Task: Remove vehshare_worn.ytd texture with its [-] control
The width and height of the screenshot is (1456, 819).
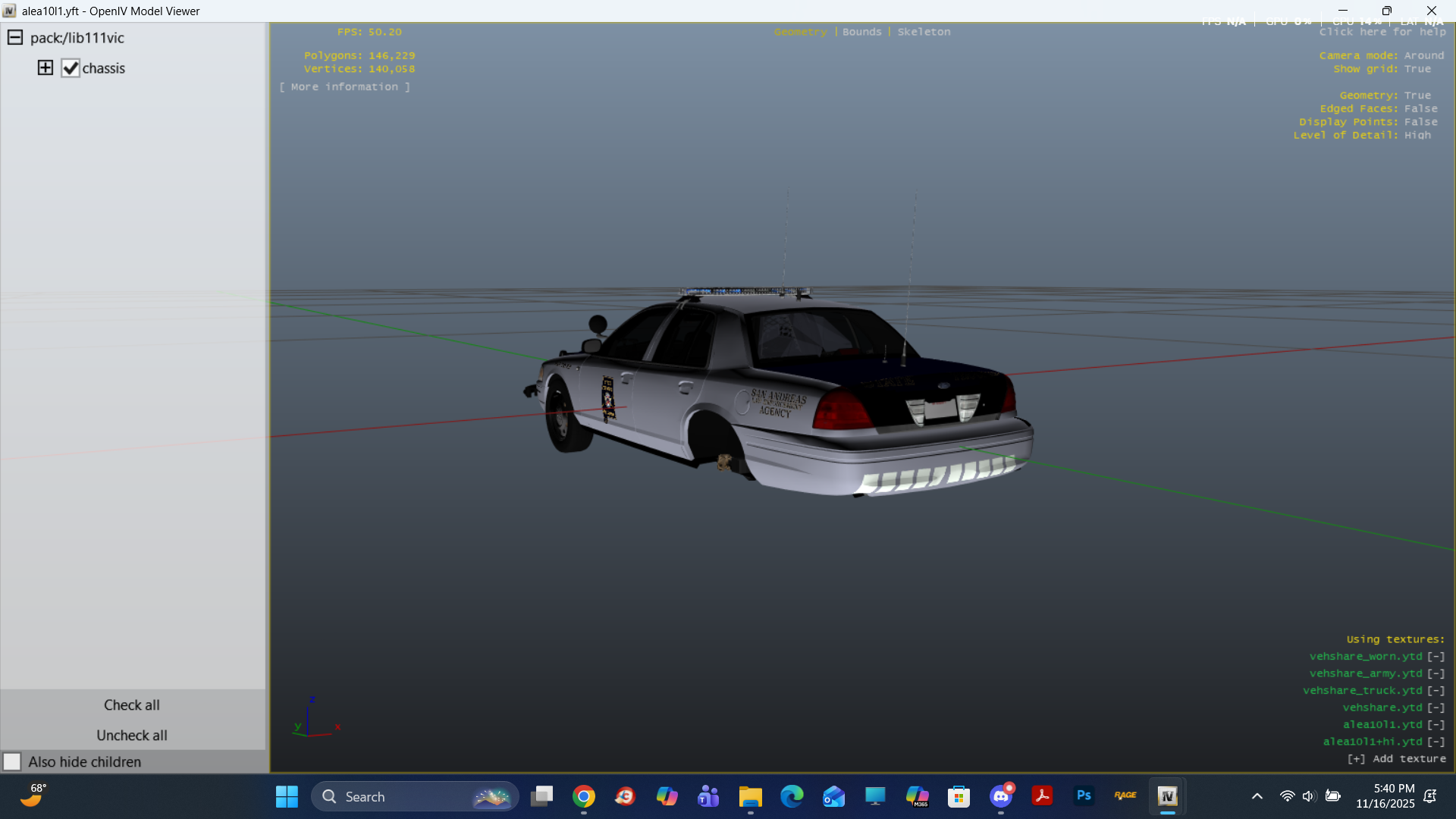Action: [x=1436, y=657]
